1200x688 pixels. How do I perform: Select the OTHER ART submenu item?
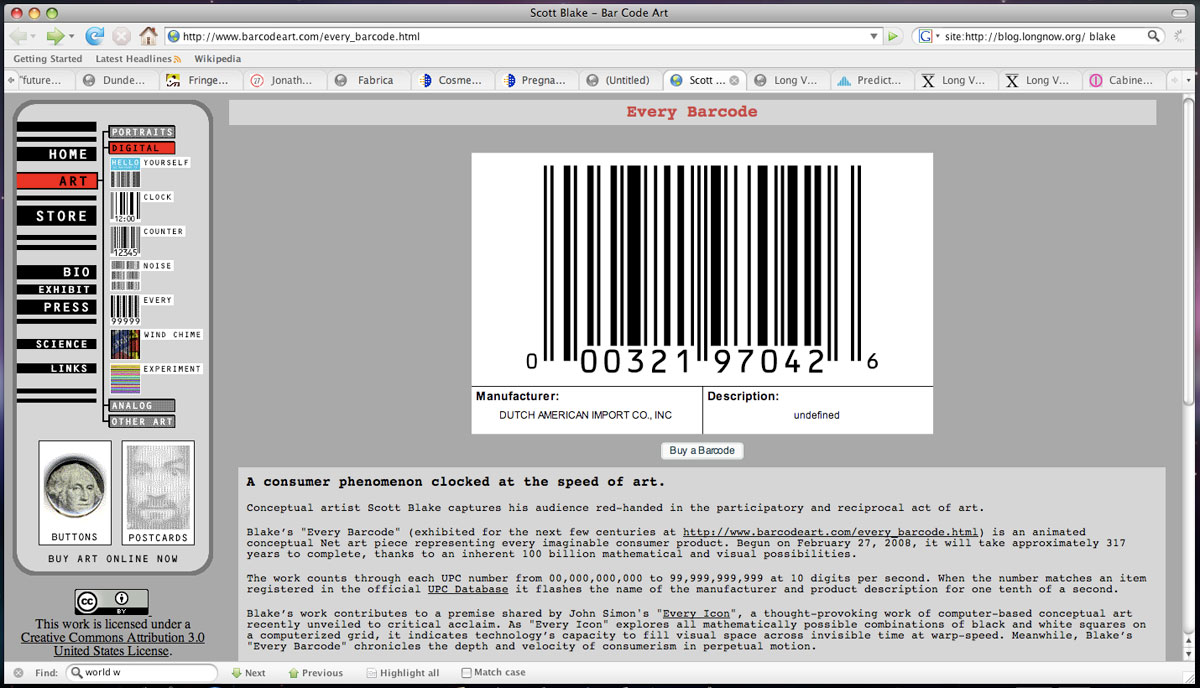coord(142,422)
